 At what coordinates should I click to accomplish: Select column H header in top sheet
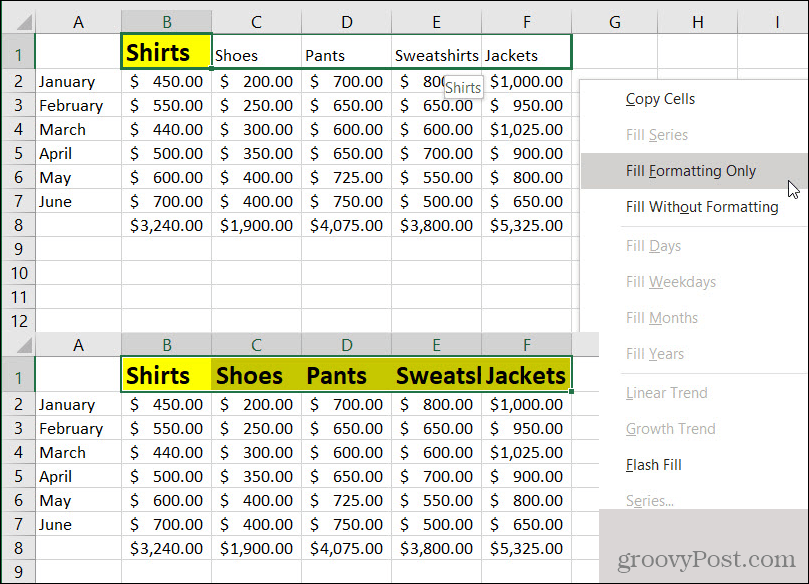pyautogui.click(x=698, y=22)
